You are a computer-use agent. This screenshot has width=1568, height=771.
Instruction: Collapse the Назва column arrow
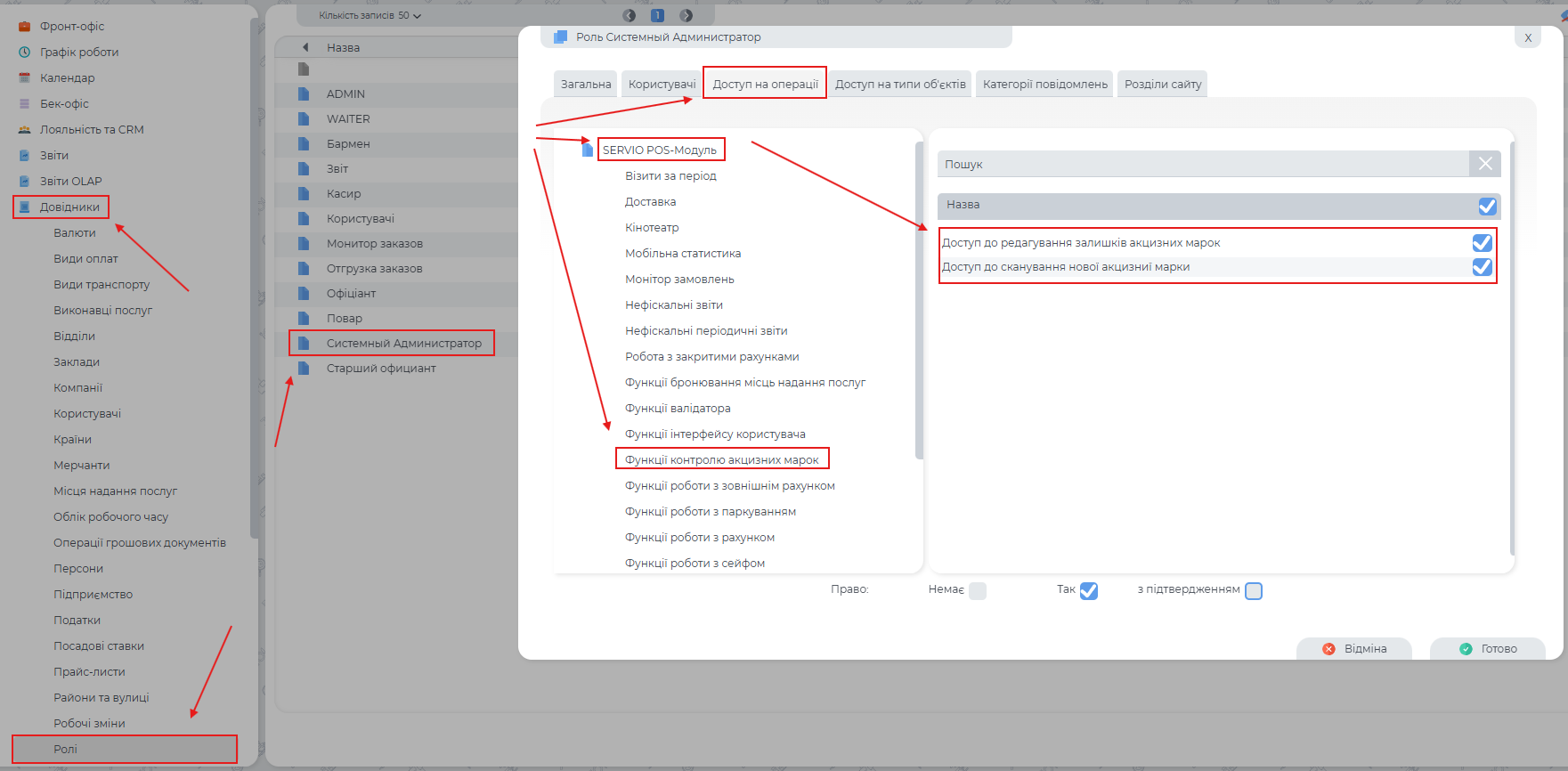tap(305, 48)
